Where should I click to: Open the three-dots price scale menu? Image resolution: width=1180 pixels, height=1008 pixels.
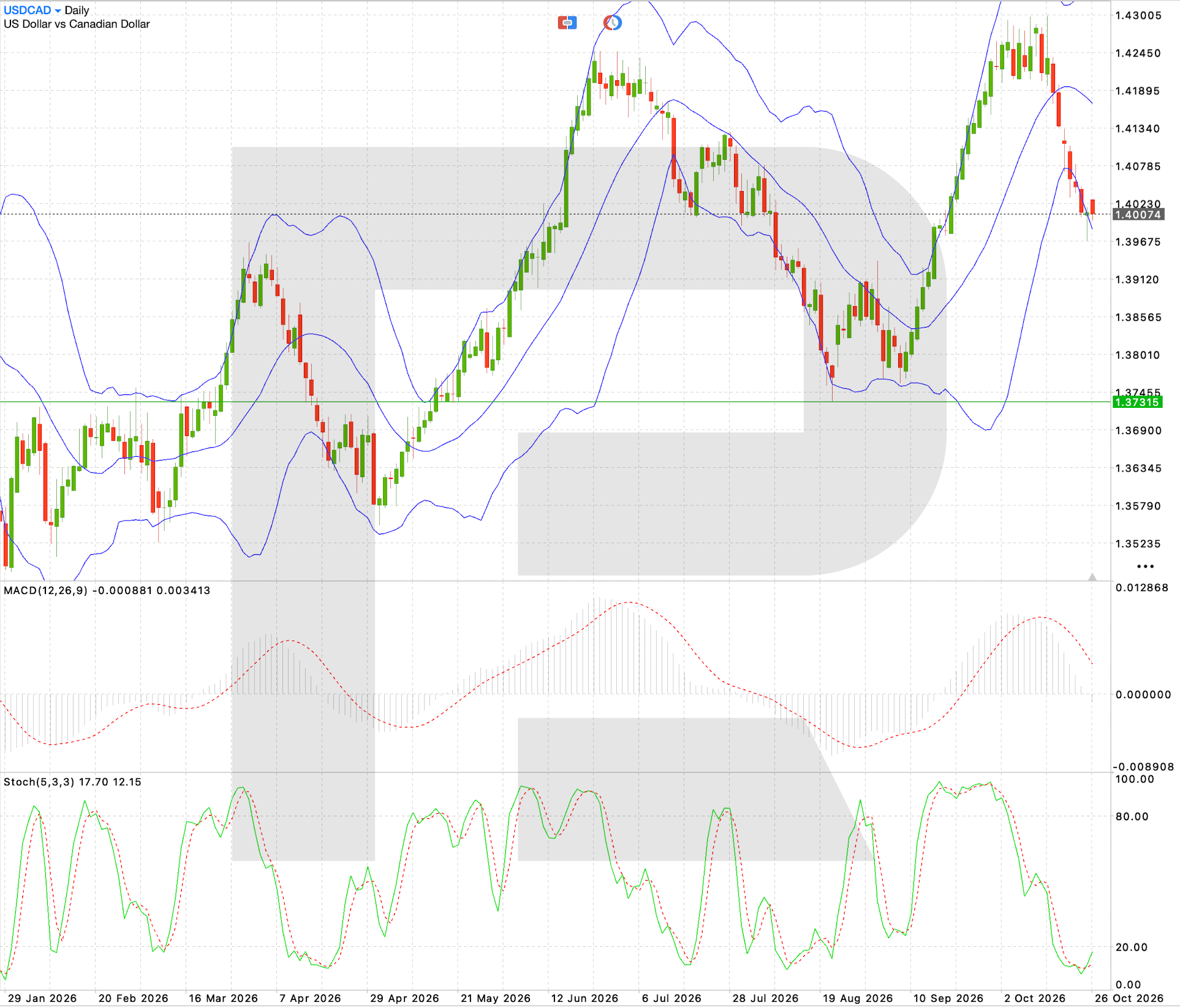click(1145, 566)
